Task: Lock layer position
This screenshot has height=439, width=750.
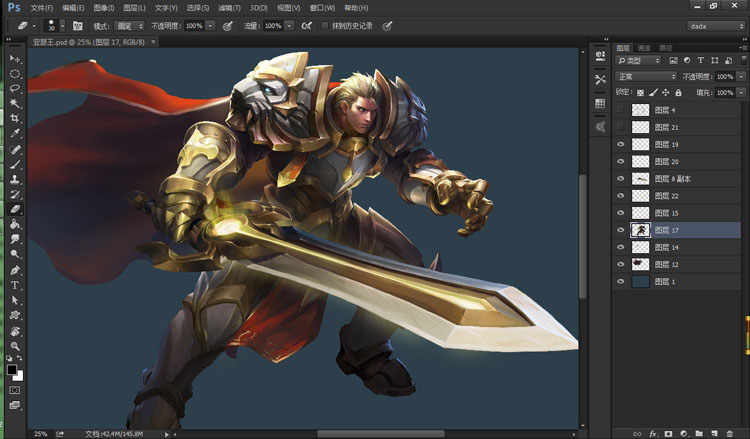Action: (x=665, y=92)
